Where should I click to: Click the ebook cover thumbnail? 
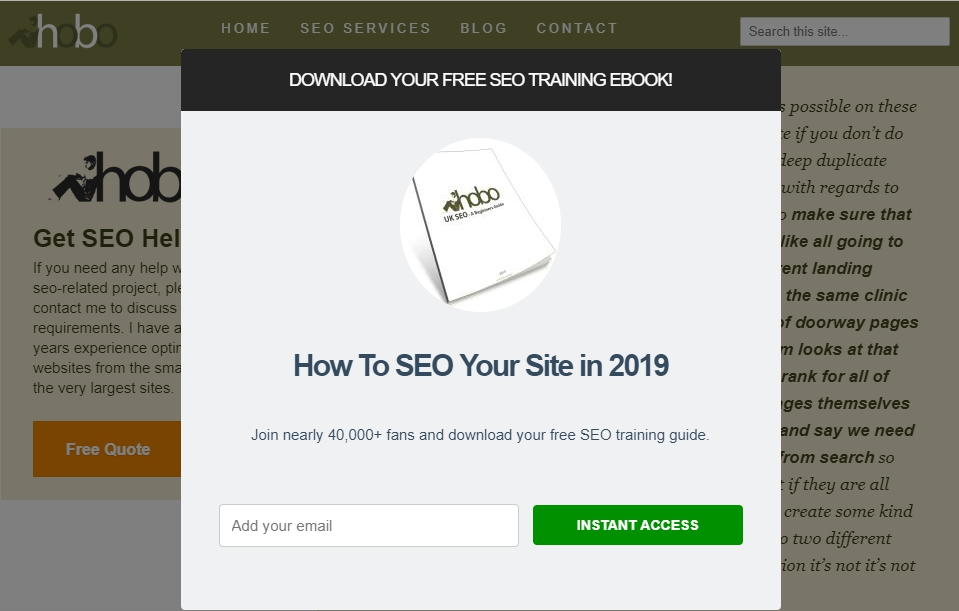[x=481, y=224]
